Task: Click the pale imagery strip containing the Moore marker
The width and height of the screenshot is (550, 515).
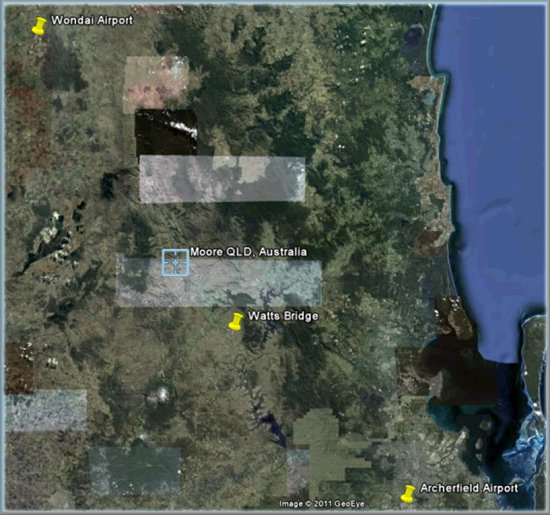Action: 219,282
